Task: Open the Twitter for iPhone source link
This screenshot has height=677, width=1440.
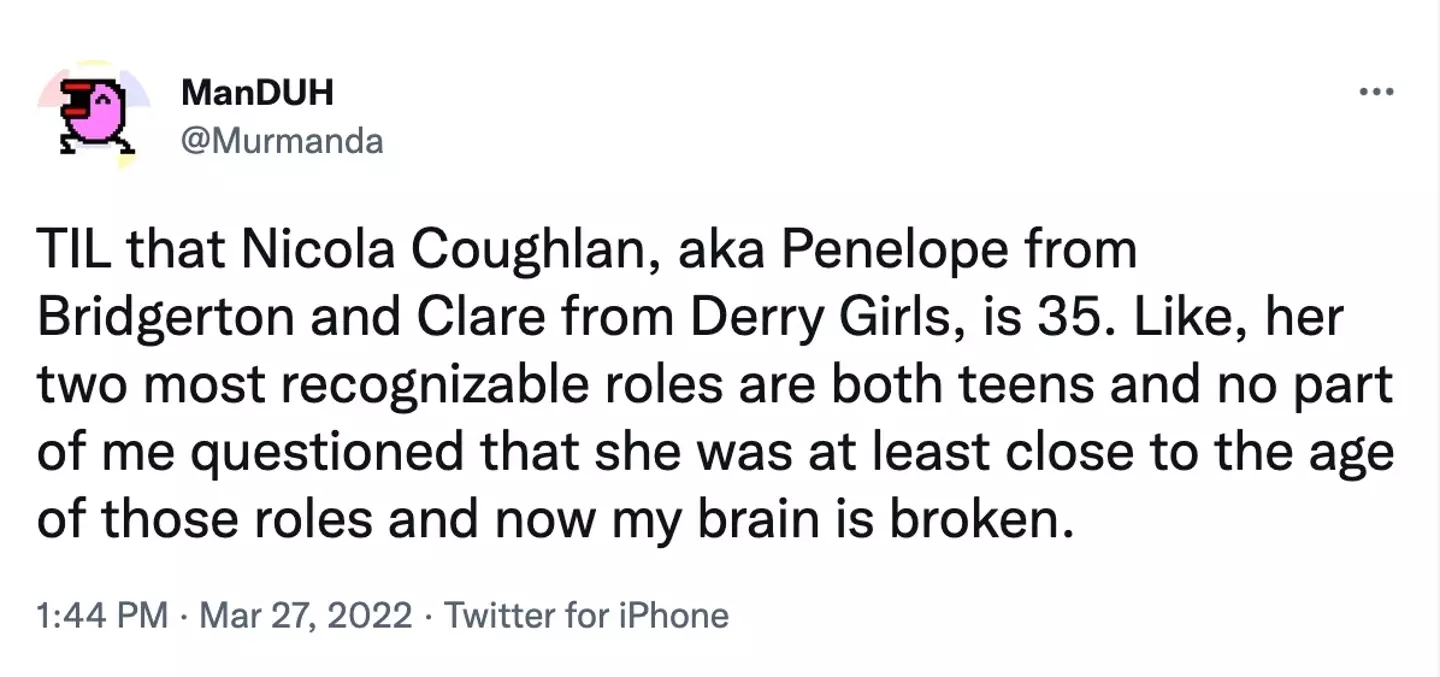Action: [x=585, y=615]
